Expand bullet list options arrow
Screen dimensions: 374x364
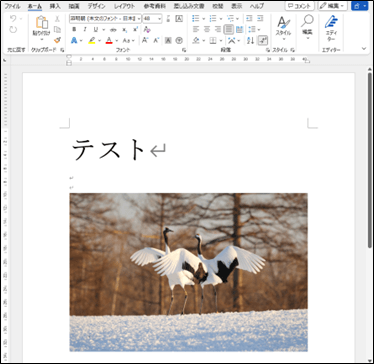pos(203,19)
